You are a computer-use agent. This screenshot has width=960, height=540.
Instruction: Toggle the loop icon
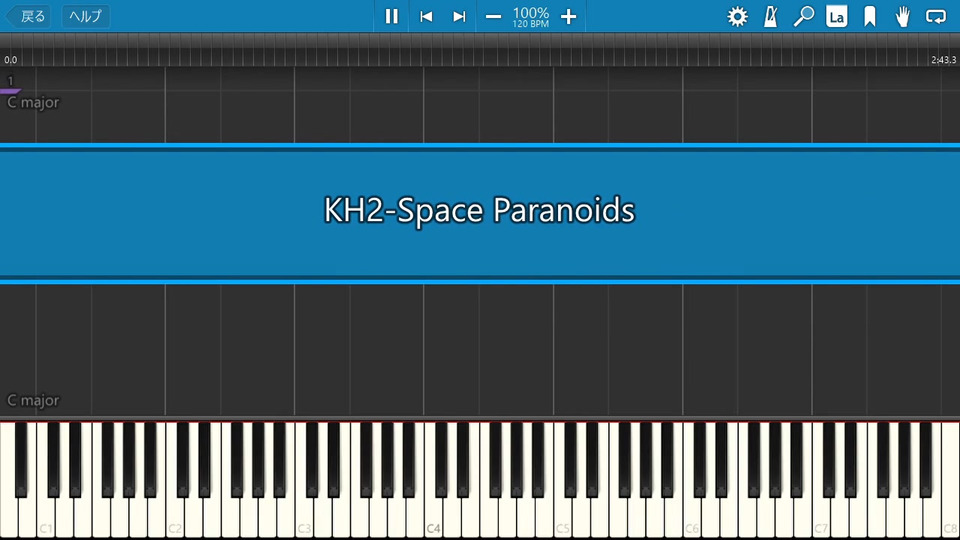[936, 17]
